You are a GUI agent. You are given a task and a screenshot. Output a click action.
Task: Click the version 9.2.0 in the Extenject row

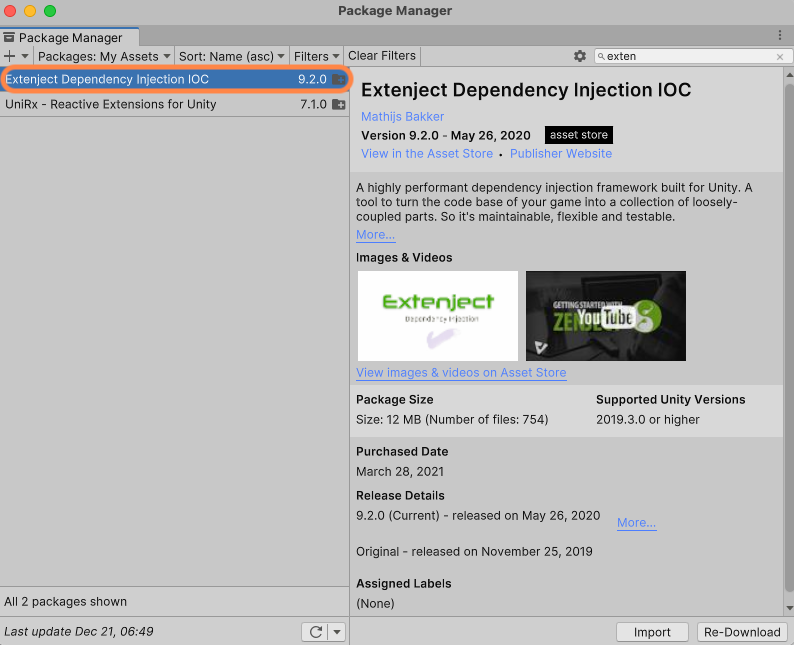(312, 79)
